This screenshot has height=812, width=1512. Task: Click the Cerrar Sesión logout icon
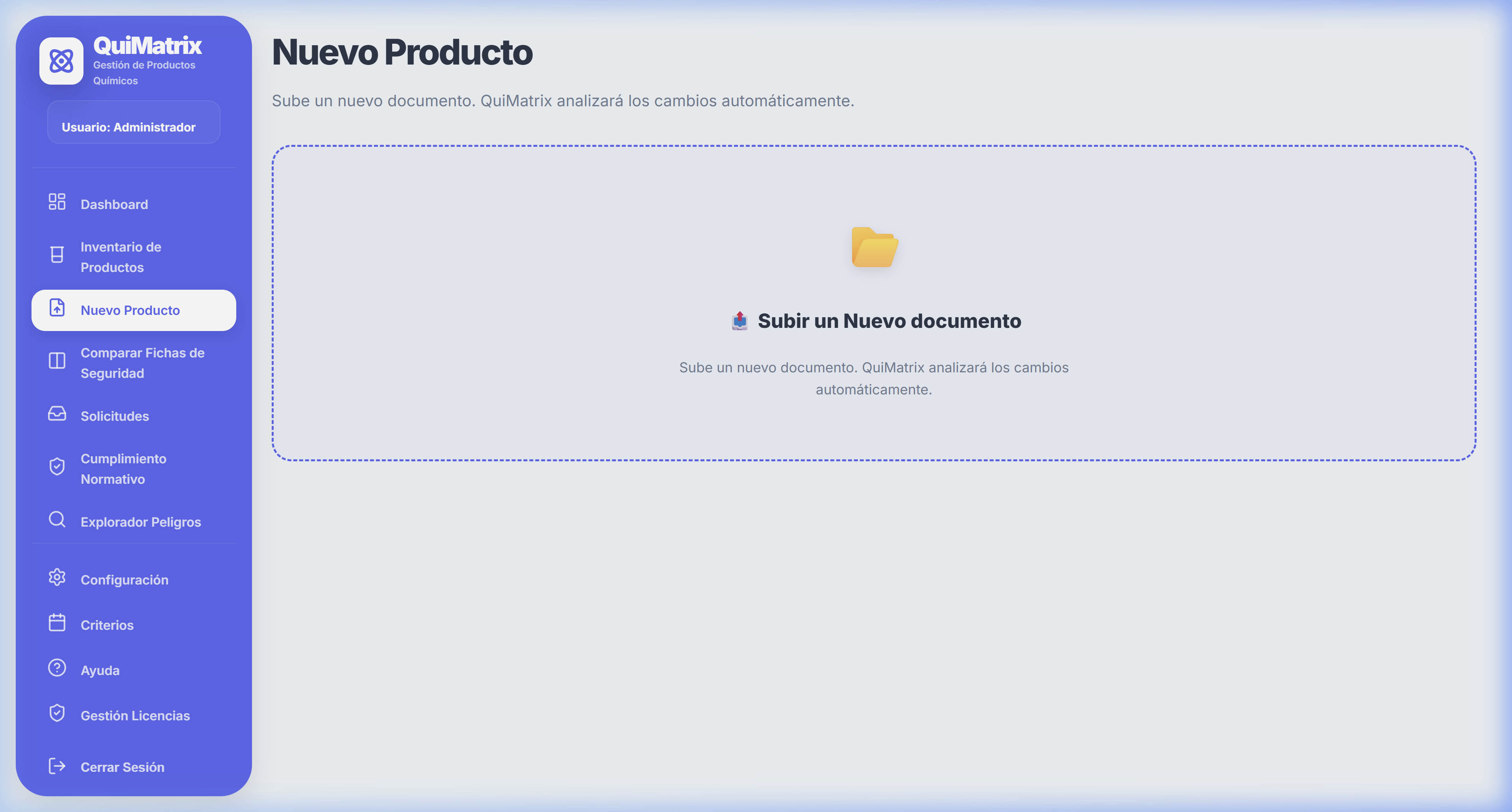point(57,766)
